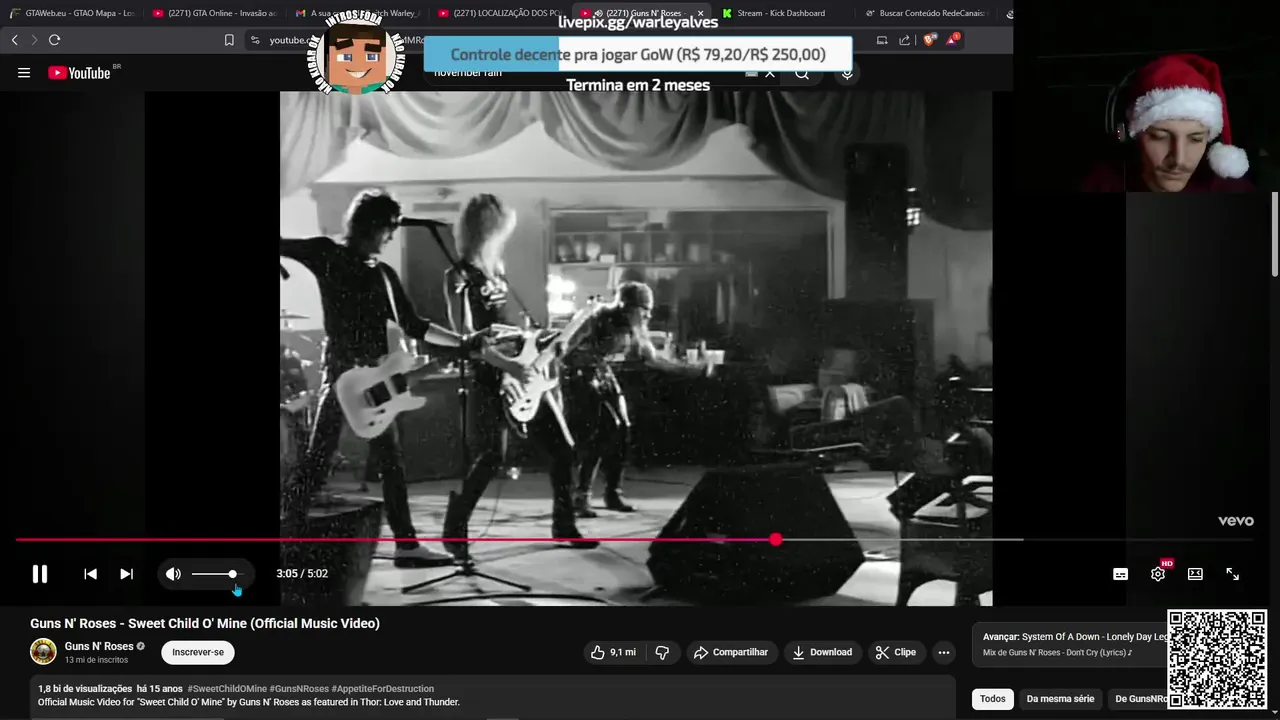The height and width of the screenshot is (720, 1280).
Task: Click the 3:05 / 5:02 time display
Action: coord(302,574)
